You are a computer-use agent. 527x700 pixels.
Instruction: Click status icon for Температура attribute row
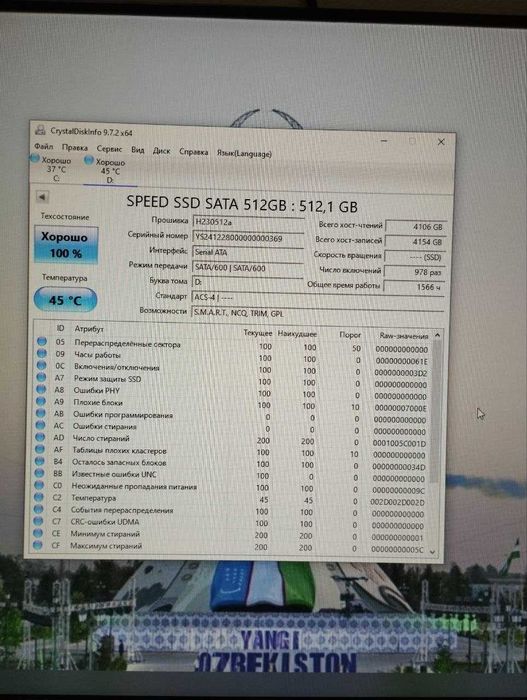pyautogui.click(x=39, y=497)
